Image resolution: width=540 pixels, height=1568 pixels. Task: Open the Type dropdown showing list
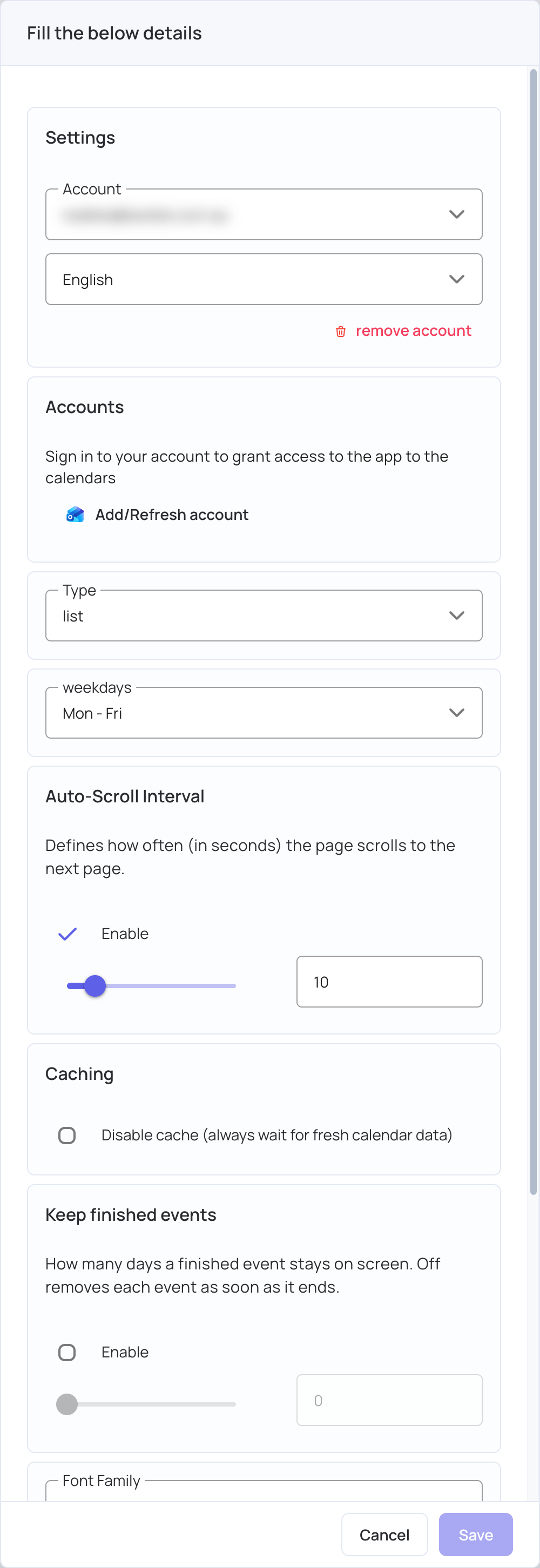pyautogui.click(x=264, y=616)
